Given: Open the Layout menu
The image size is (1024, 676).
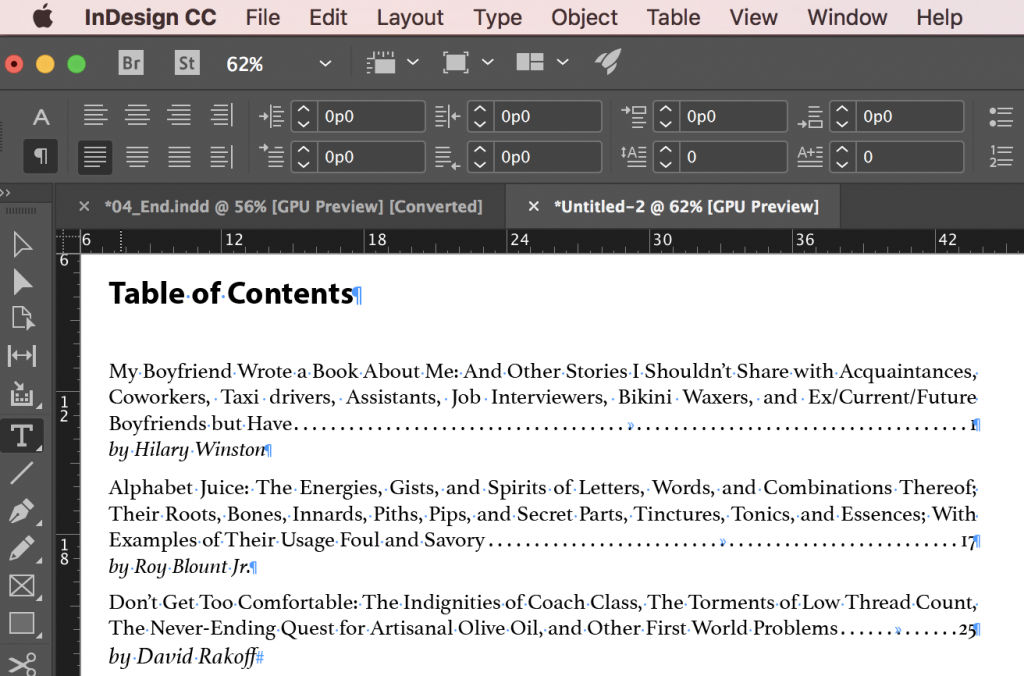Looking at the screenshot, I should click(x=409, y=17).
